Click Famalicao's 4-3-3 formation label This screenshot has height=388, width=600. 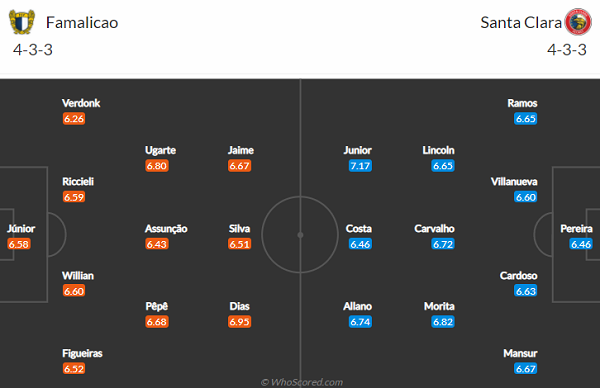click(33, 50)
